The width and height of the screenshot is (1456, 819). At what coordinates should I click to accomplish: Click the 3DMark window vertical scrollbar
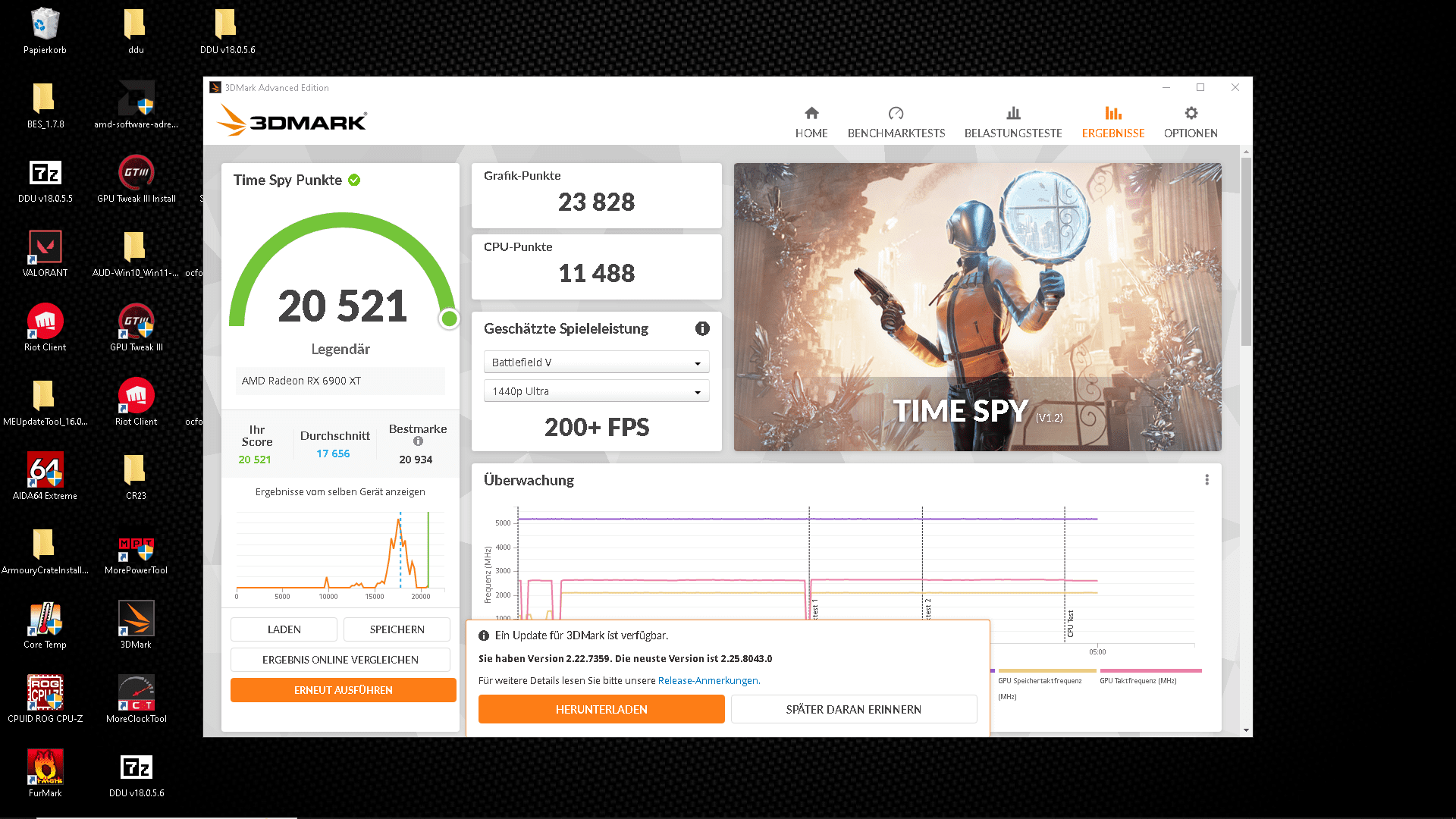pyautogui.click(x=1246, y=250)
